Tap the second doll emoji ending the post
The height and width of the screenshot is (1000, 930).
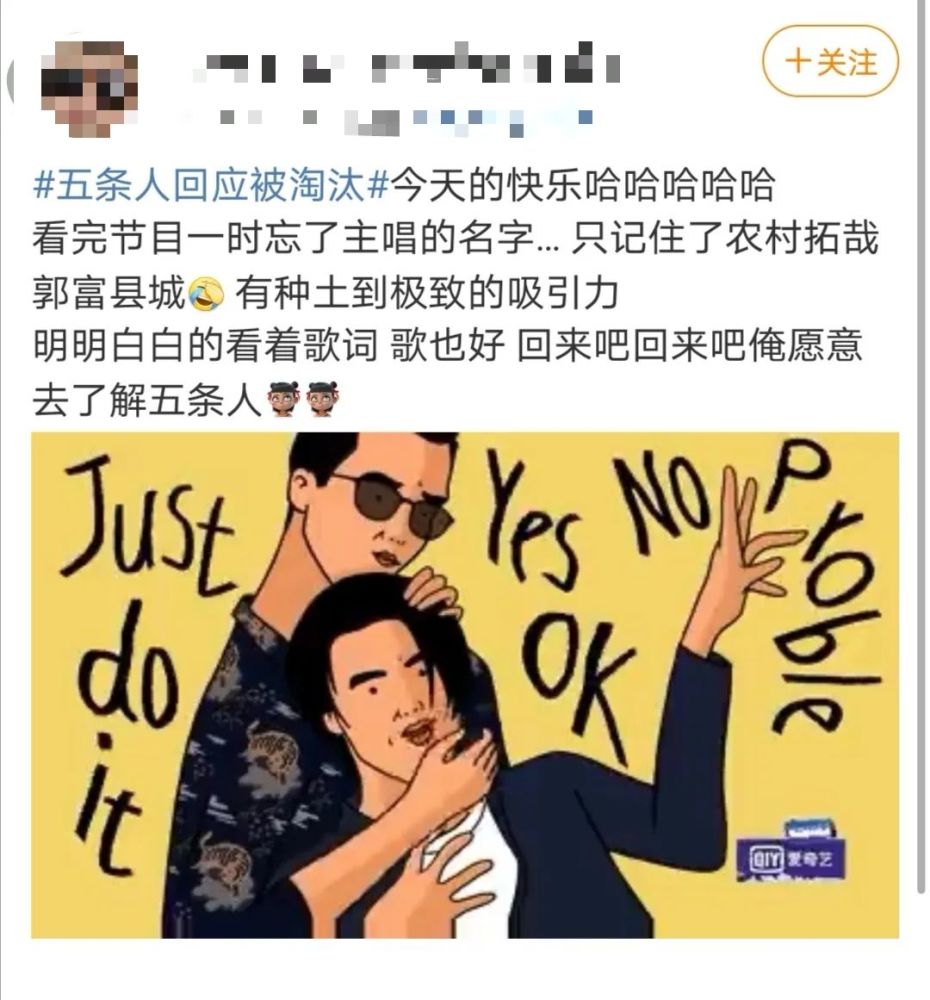[322, 399]
